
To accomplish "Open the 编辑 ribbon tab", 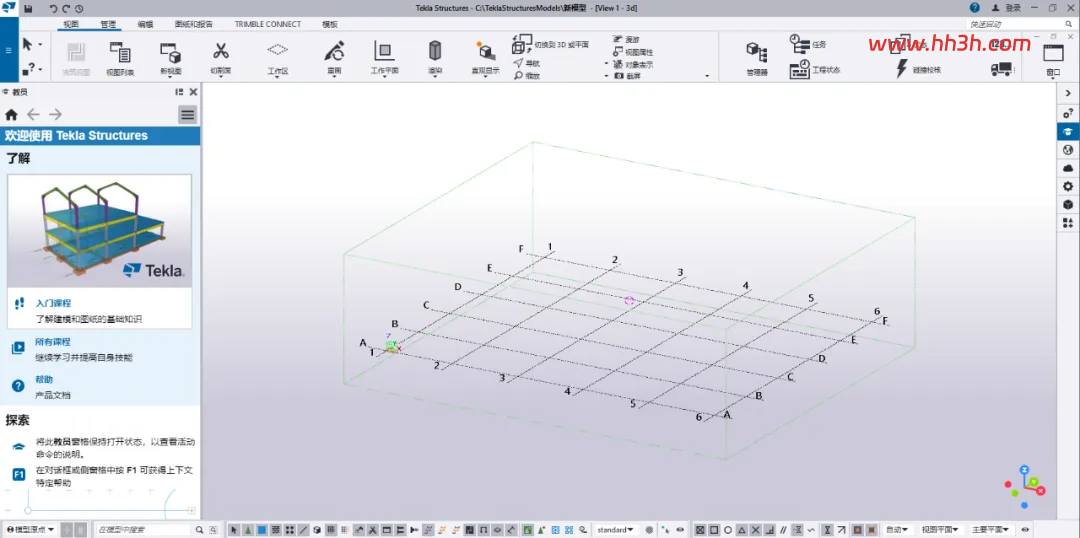I will (145, 24).
